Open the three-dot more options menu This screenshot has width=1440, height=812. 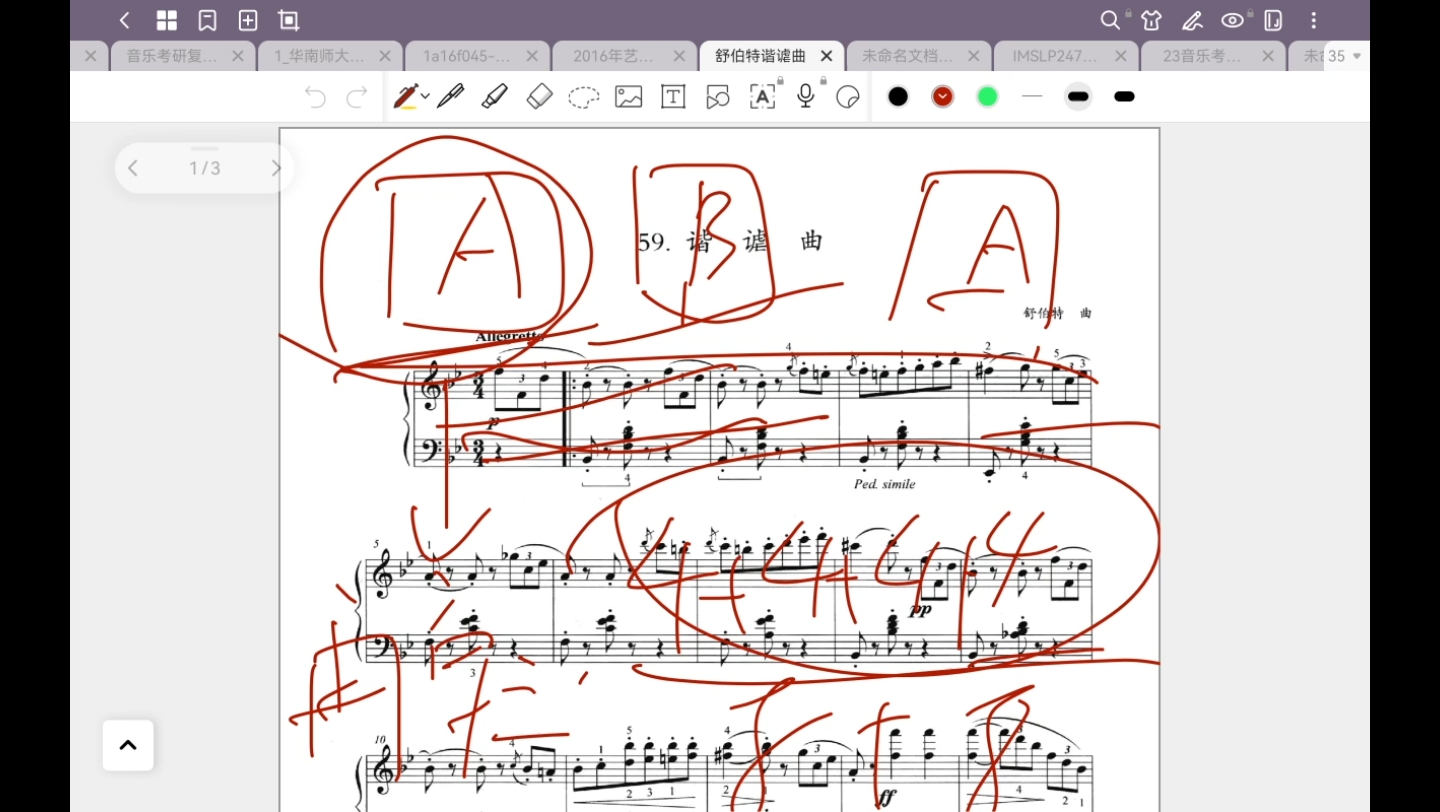click(x=1314, y=20)
